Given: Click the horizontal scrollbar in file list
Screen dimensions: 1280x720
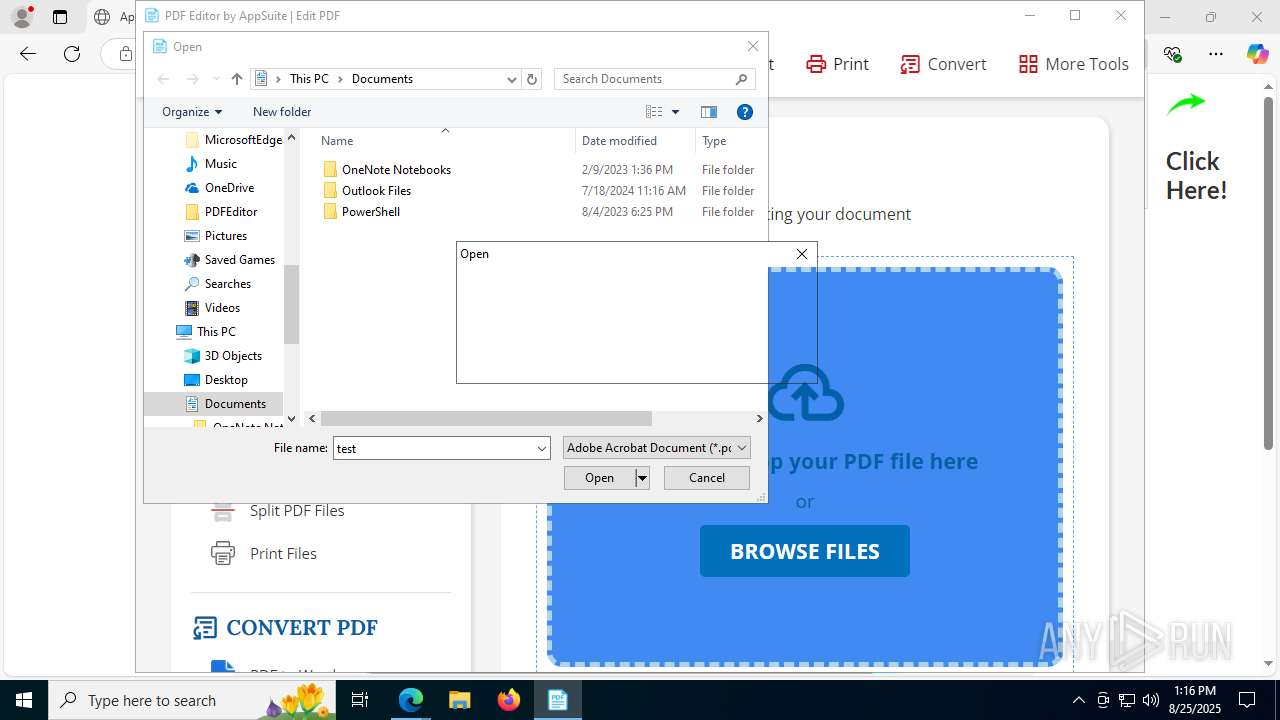Looking at the screenshot, I should pos(486,418).
